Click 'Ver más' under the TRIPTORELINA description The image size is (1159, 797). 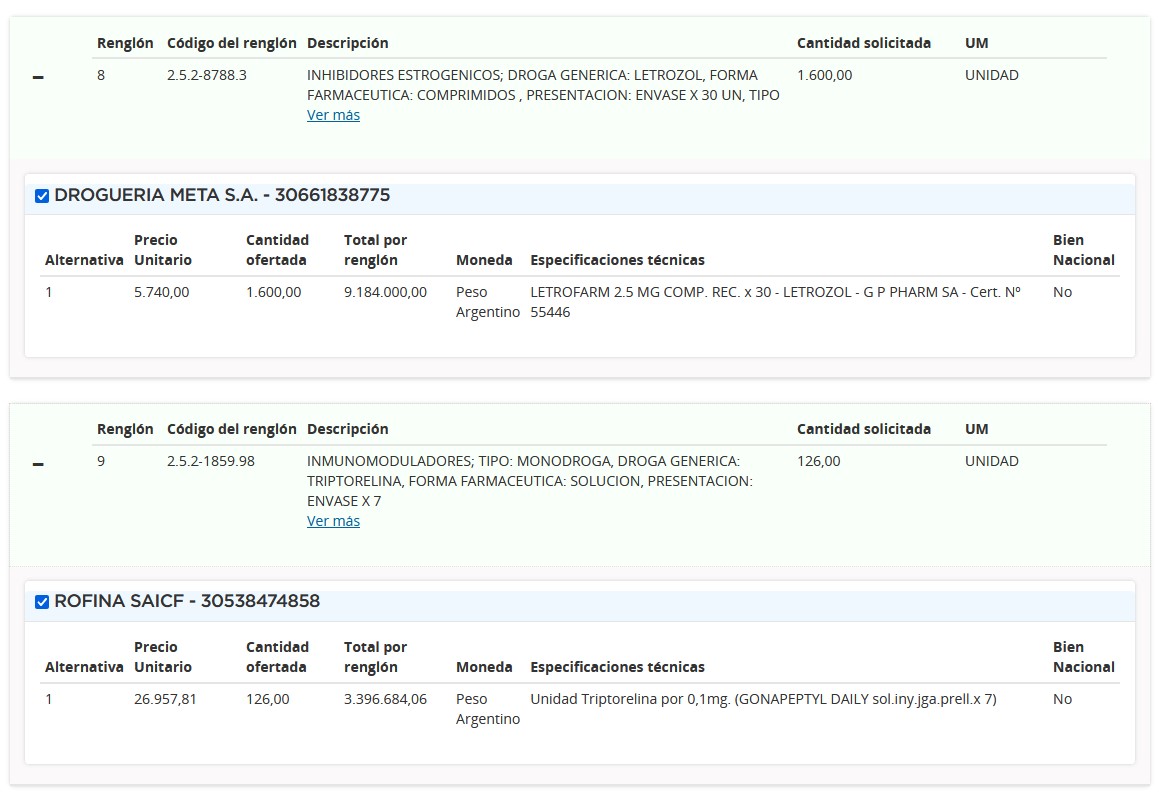pyautogui.click(x=333, y=521)
